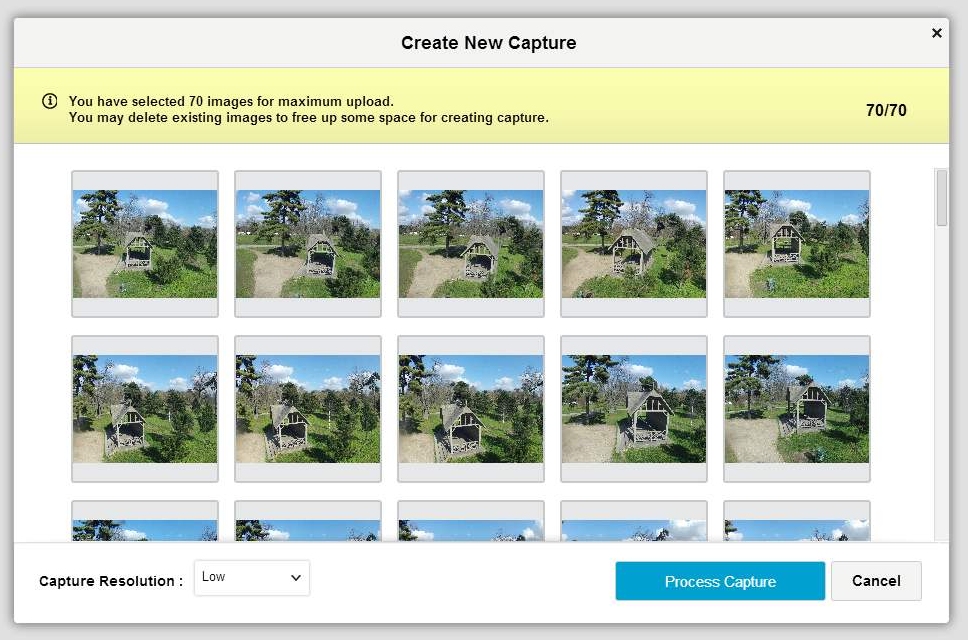This screenshot has height=640, width=968.
Task: Select the third thumbnail in the first row
Action: (x=471, y=244)
